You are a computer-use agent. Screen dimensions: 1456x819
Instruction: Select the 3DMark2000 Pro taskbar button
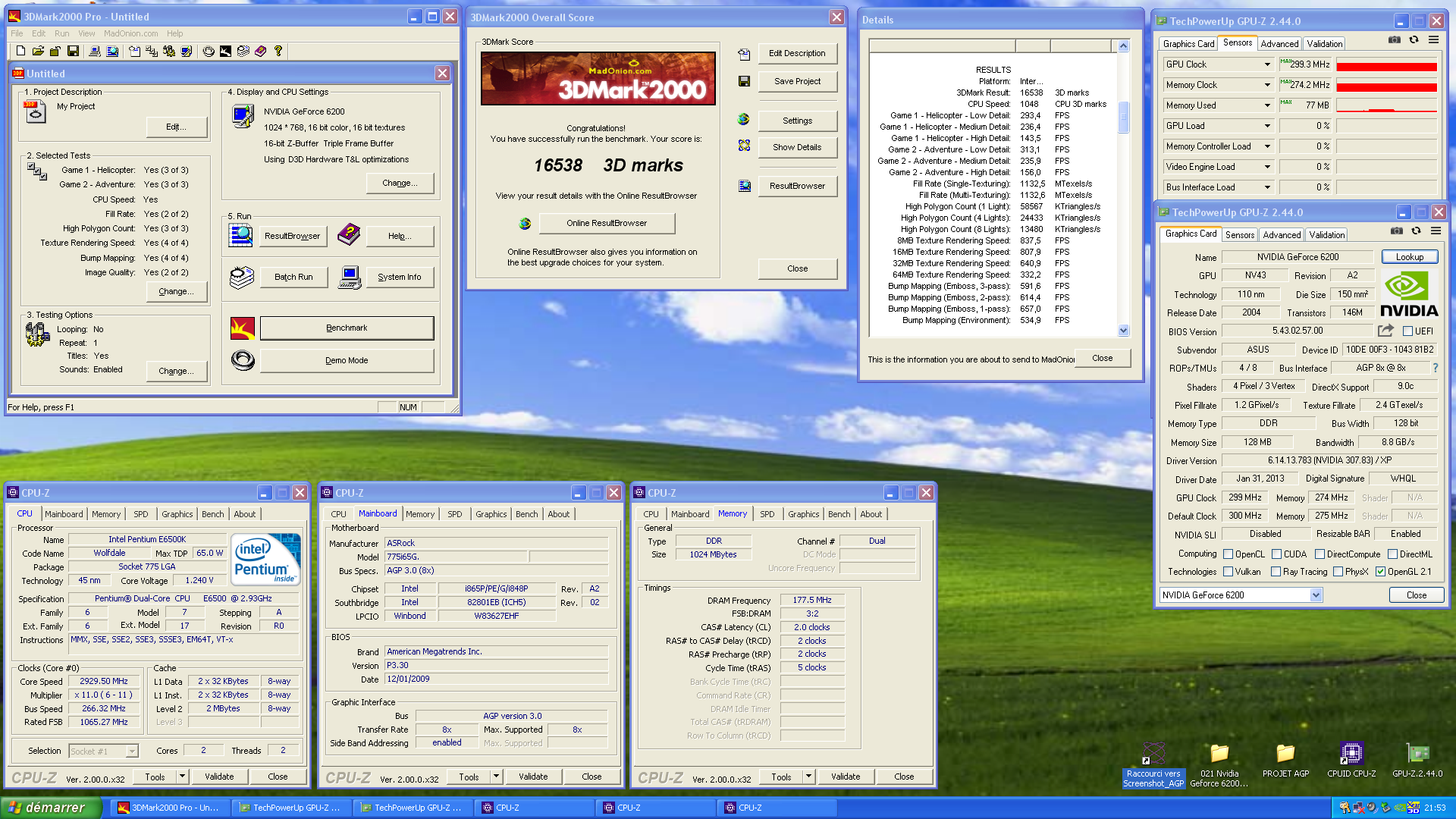click(x=170, y=808)
